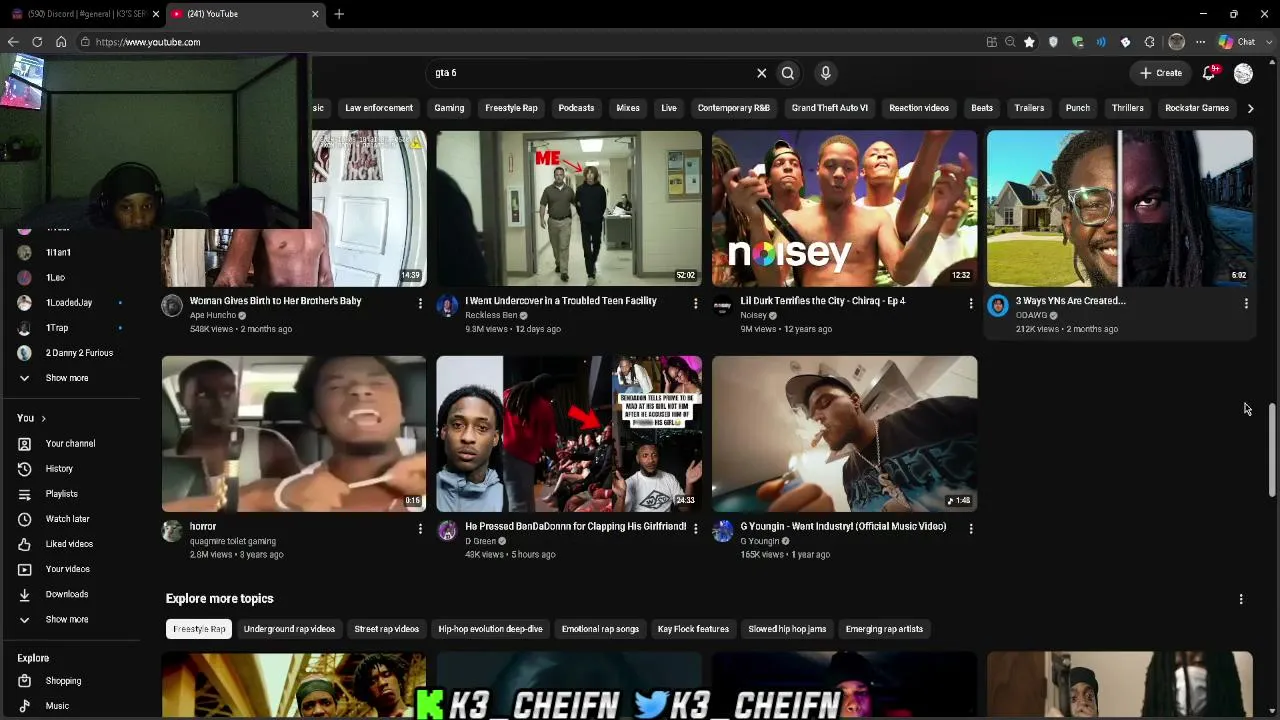
Task: Open the Reckless Ben channel avatar
Action: (x=447, y=306)
